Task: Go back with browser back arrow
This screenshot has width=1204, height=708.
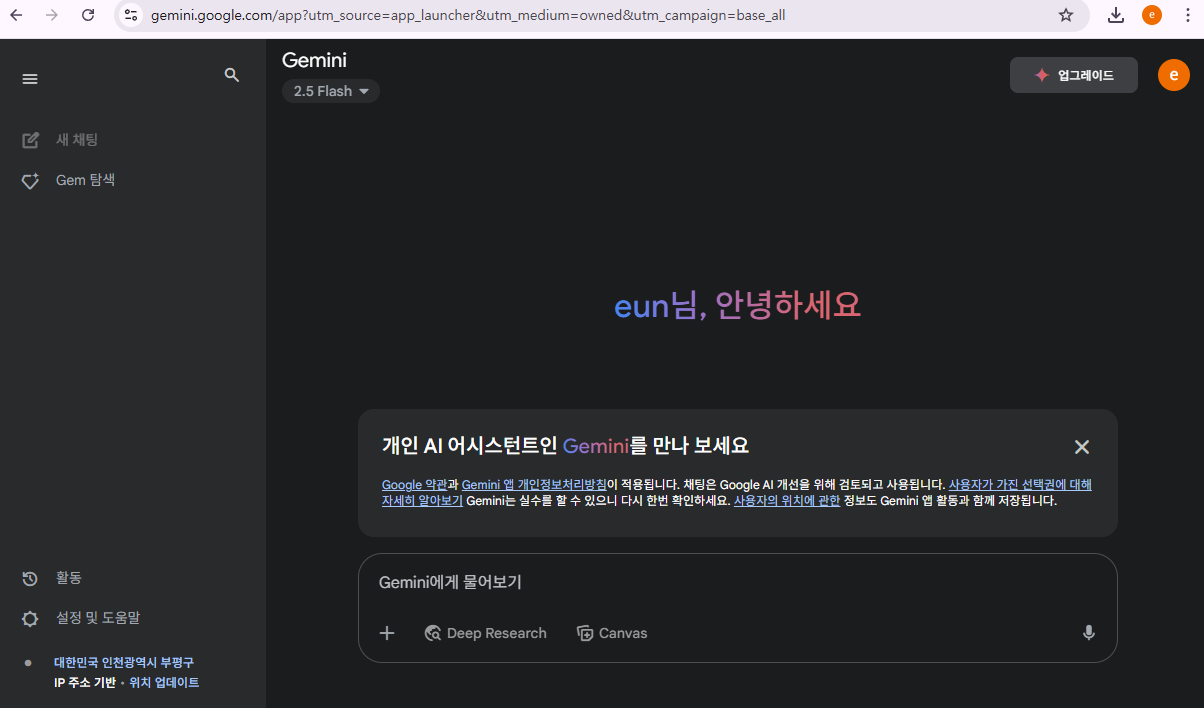Action: tap(16, 15)
